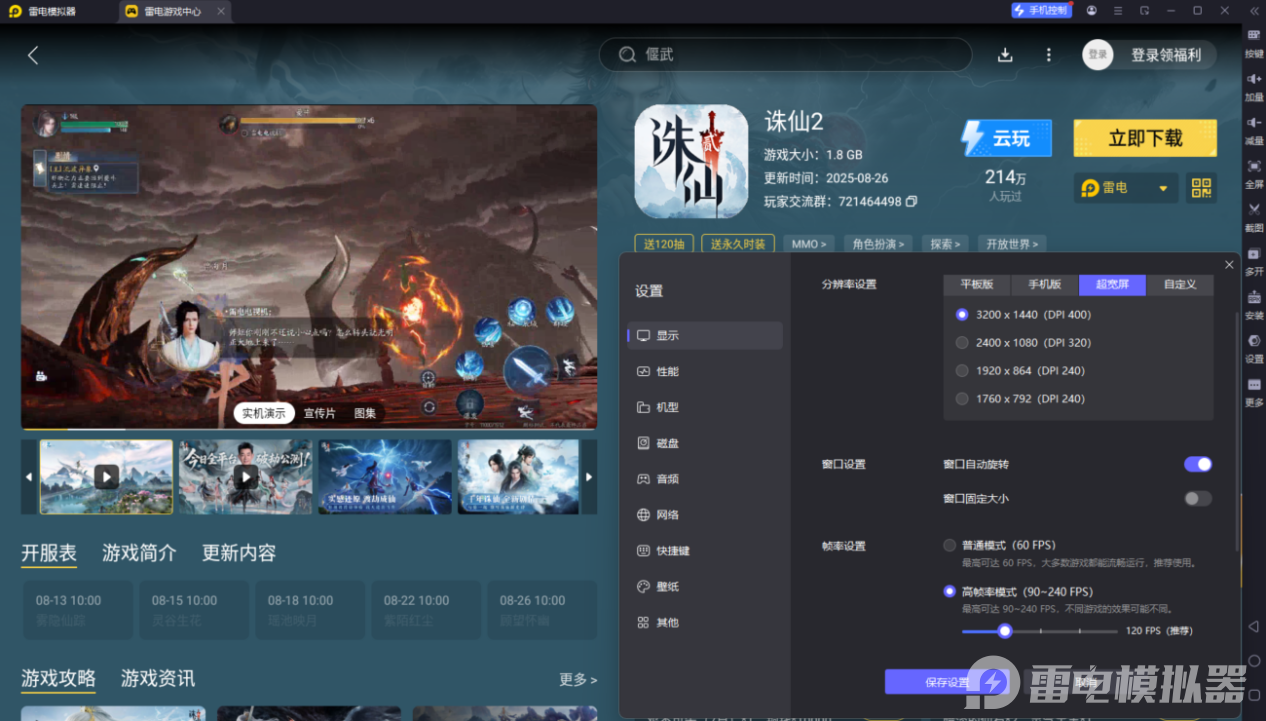This screenshot has height=721, width=1266.
Task: Click the 手机控制 phone control button
Action: tap(1041, 10)
